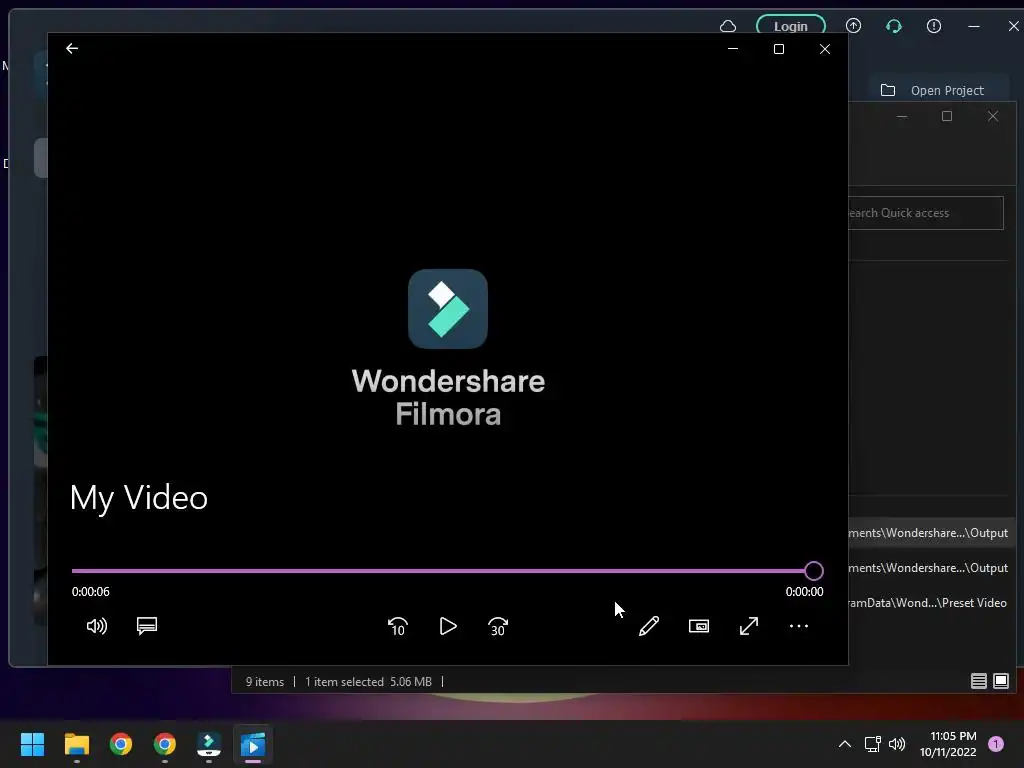Open File Explorer from the taskbar
Viewport: 1024px width, 768px height.
click(76, 744)
